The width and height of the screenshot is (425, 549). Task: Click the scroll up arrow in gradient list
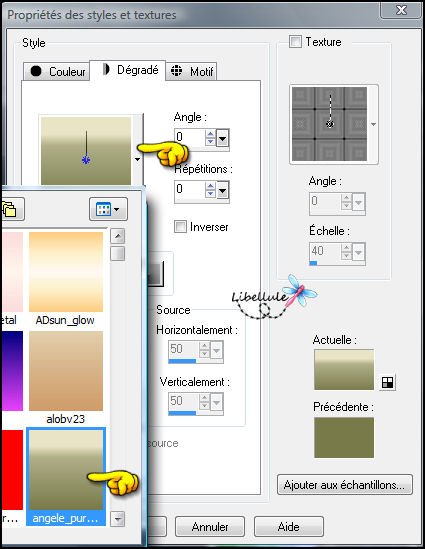click(x=118, y=236)
